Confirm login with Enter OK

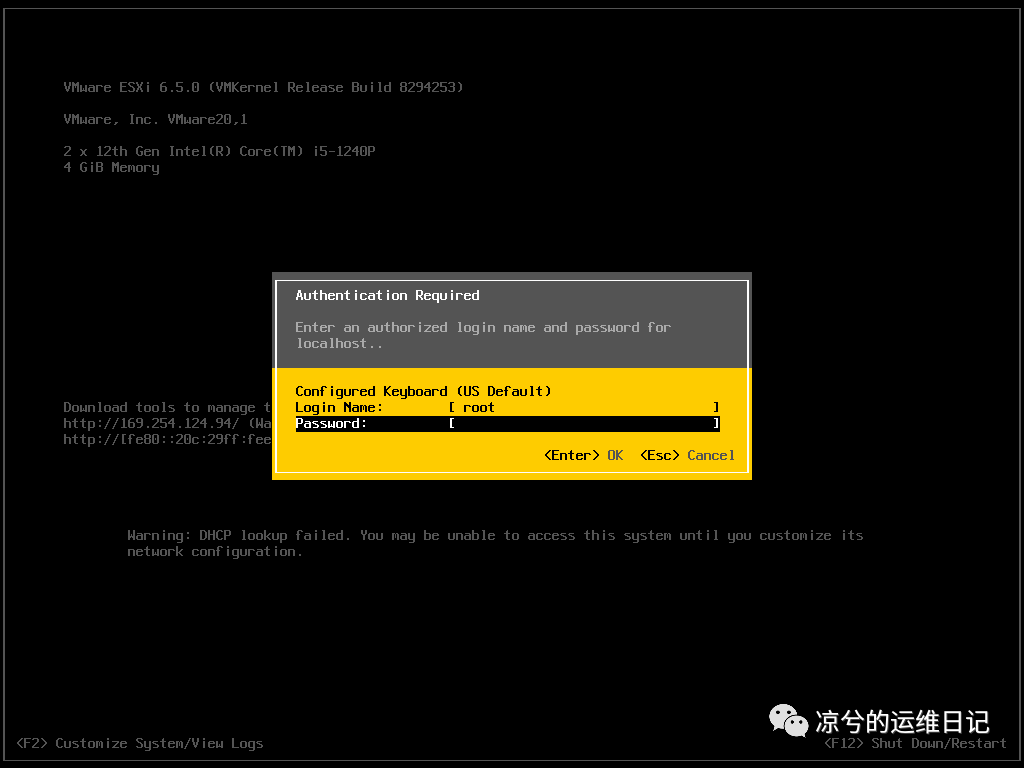pyautogui.click(x=583, y=455)
